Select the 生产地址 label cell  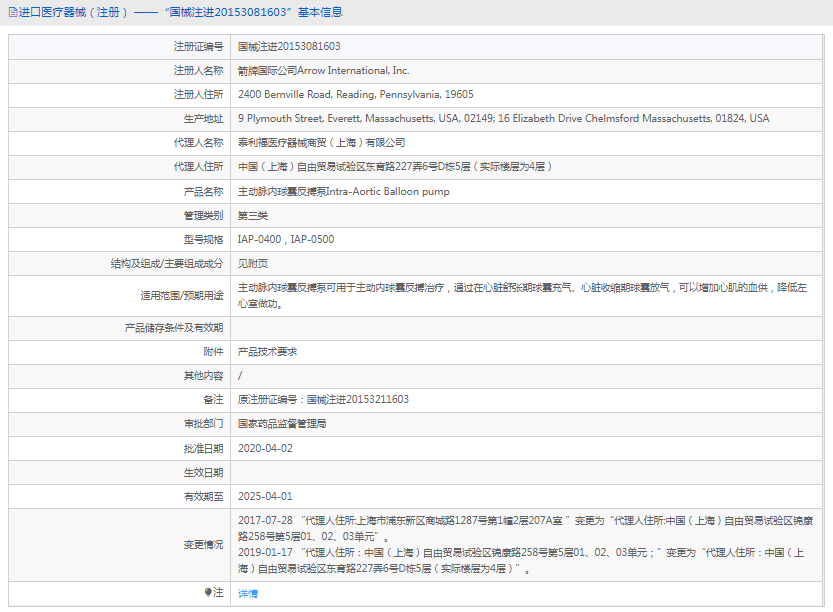(x=120, y=118)
